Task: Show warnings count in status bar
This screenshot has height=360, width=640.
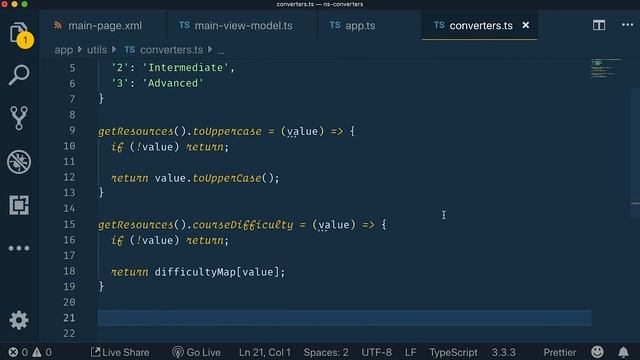Action: [42, 352]
